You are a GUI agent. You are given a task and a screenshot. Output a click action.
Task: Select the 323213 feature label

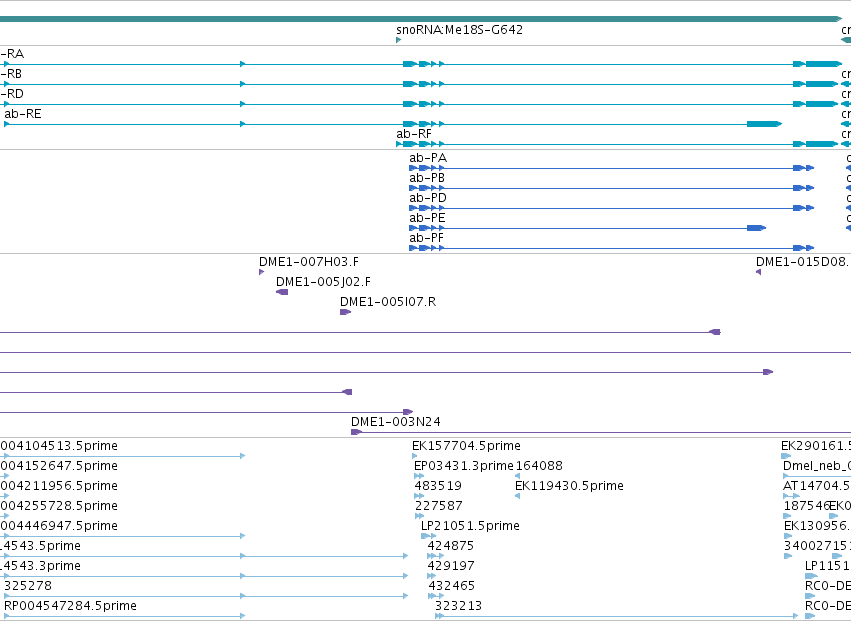pos(458,606)
